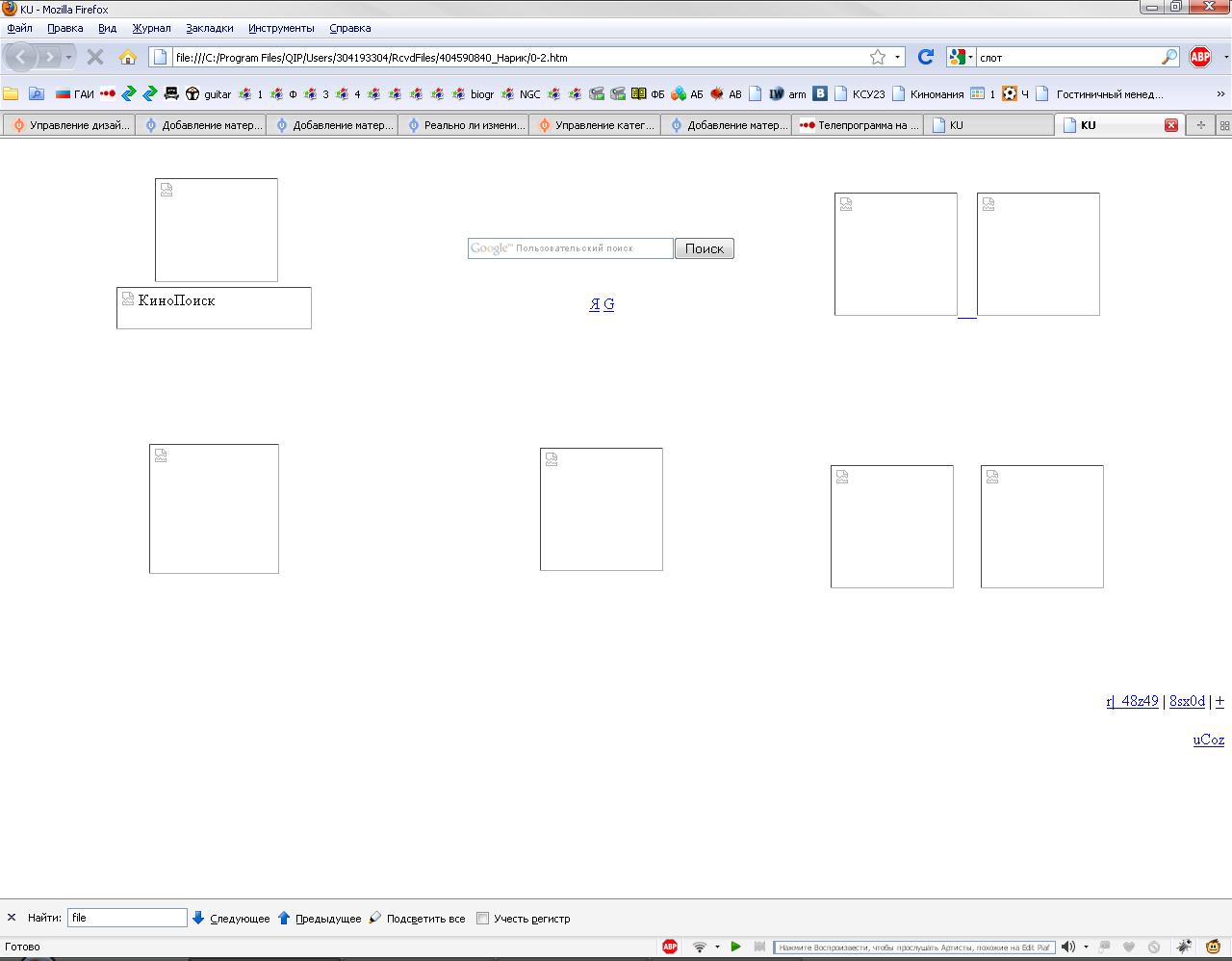This screenshot has height=961, width=1232.
Task: Close the find bar
Action: click(x=12, y=918)
